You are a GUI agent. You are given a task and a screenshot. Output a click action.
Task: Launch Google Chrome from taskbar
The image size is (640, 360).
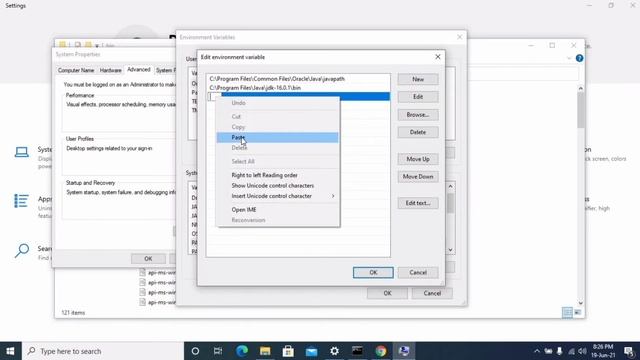pyautogui.click(x=381, y=351)
